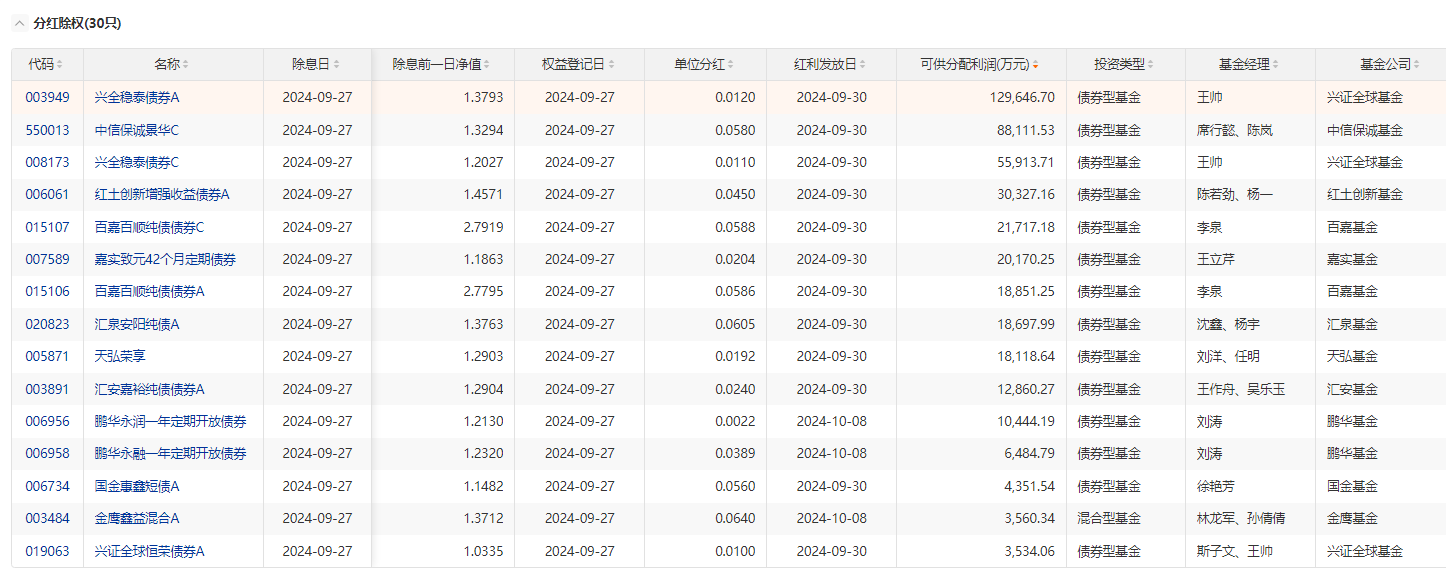The height and width of the screenshot is (568, 1446).
Task: Open fund code 003484 link
Action: click(x=47, y=518)
